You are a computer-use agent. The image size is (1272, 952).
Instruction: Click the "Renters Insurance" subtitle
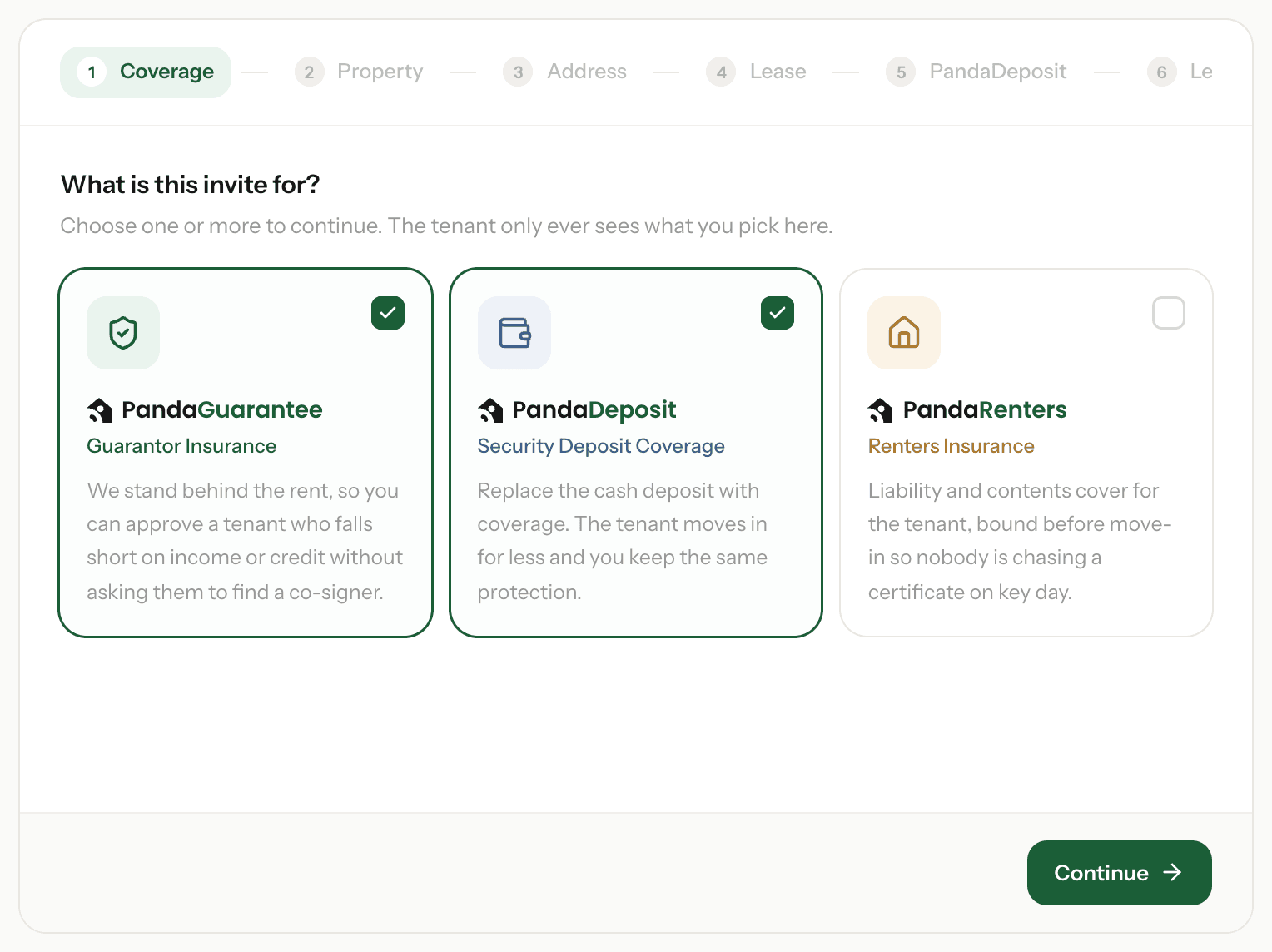tap(952, 446)
